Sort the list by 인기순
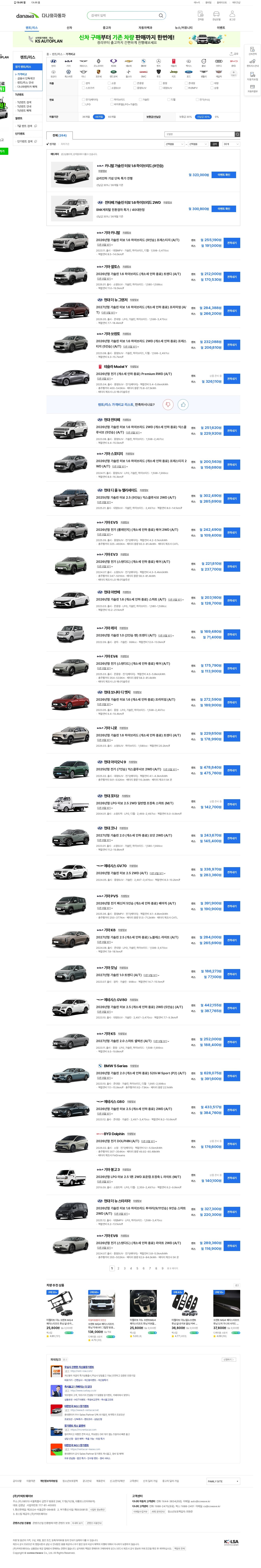Image resolution: width=261 pixels, height=1568 pixels. click(x=52, y=144)
